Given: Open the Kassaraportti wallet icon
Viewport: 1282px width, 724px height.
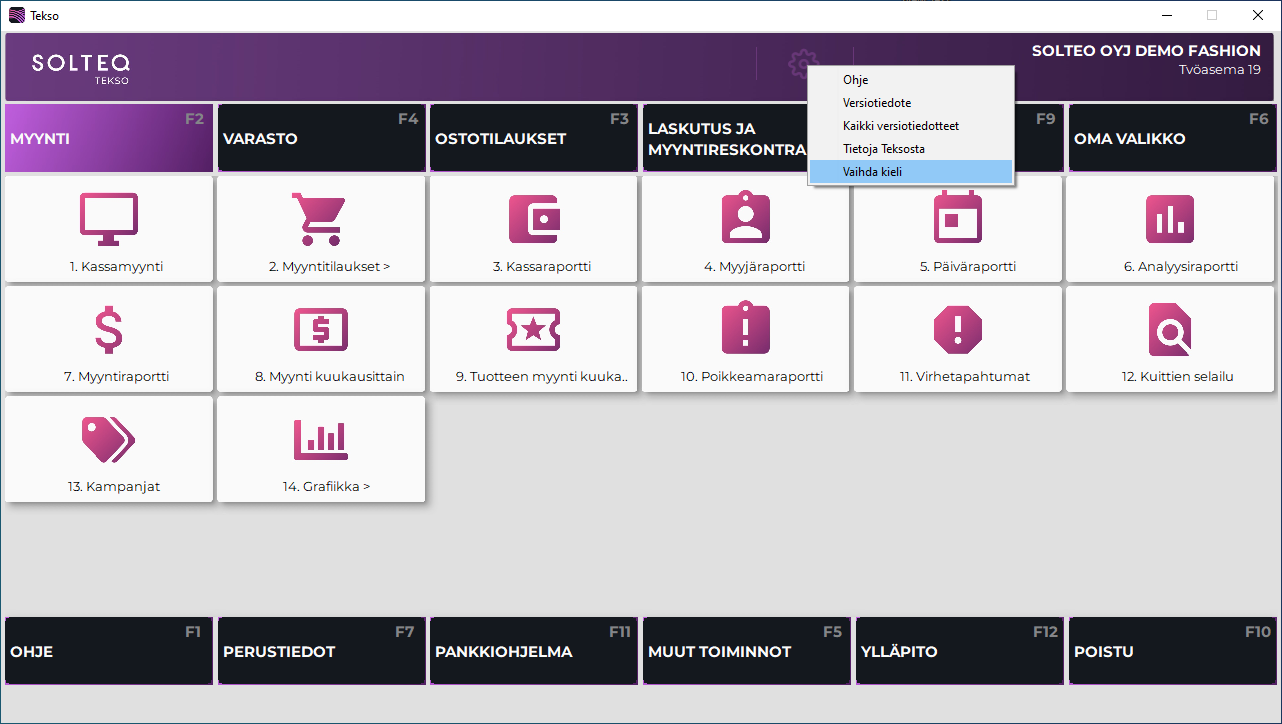Looking at the screenshot, I should coord(533,219).
